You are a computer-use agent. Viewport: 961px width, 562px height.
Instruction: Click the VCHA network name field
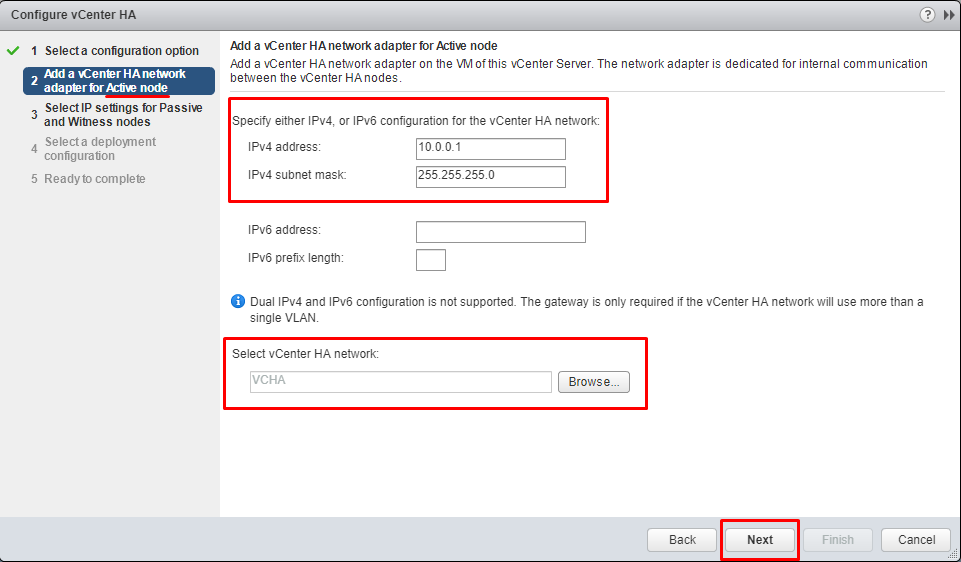(x=401, y=382)
